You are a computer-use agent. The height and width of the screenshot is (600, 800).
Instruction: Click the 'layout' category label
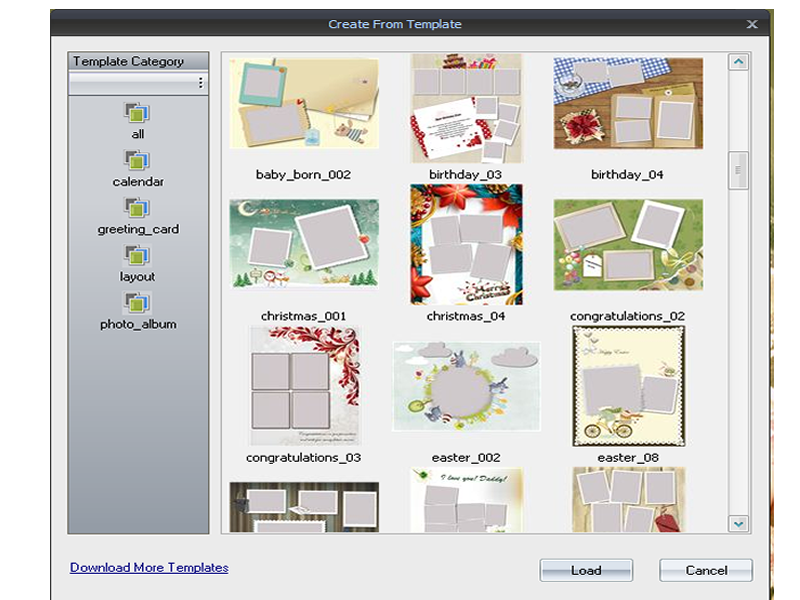pos(137,277)
